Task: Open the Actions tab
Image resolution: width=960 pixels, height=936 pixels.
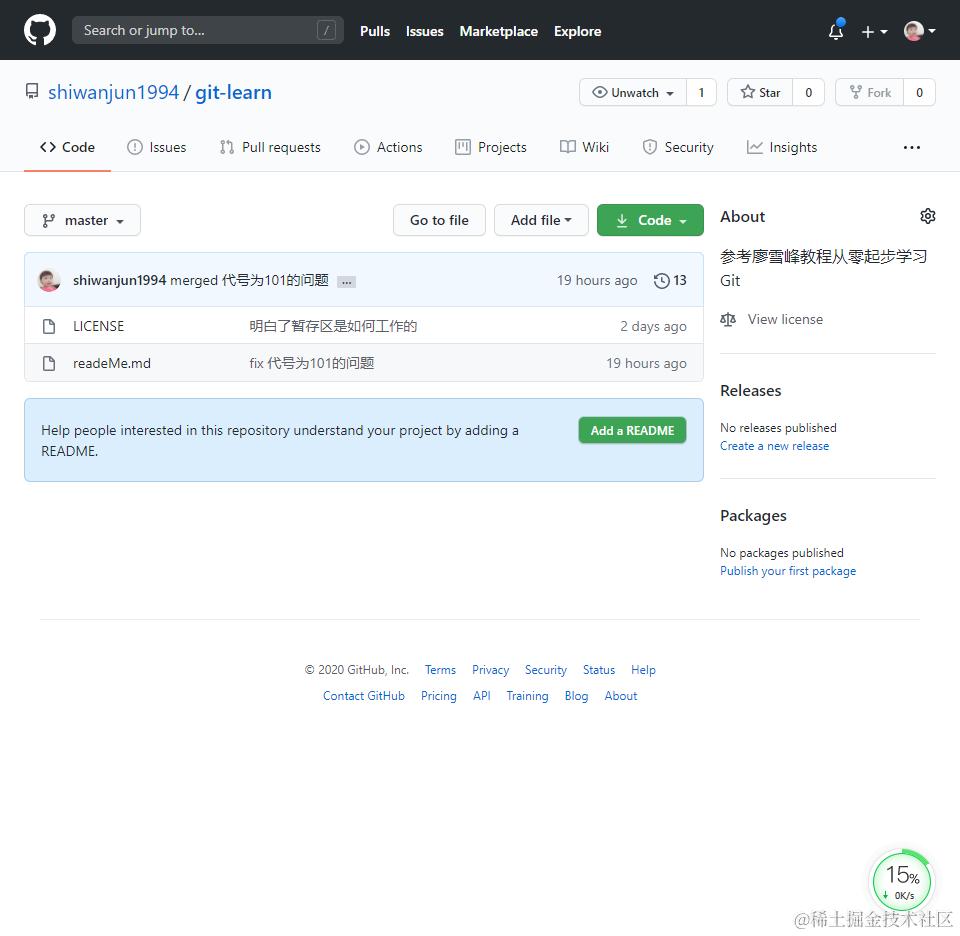Action: pyautogui.click(x=388, y=148)
